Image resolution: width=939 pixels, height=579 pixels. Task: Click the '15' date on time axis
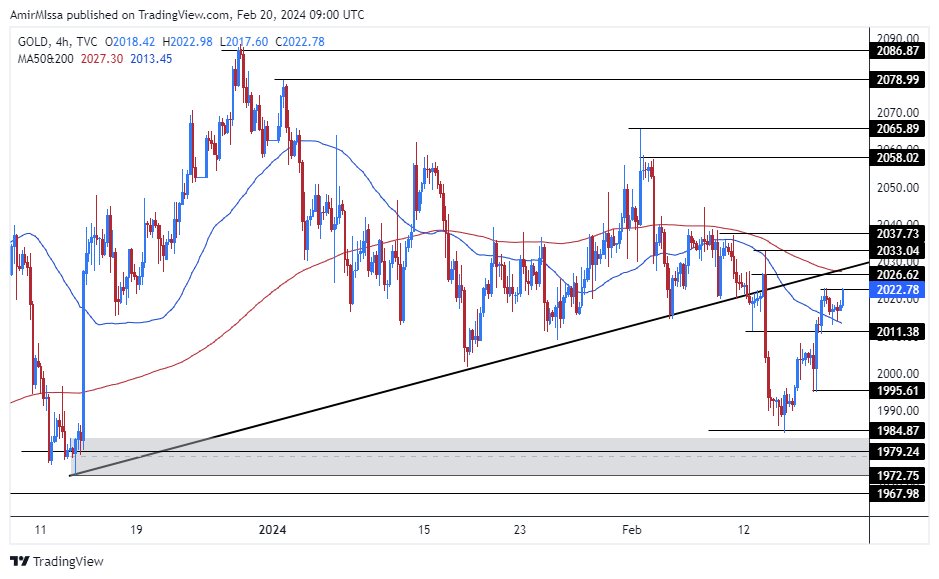(x=424, y=530)
